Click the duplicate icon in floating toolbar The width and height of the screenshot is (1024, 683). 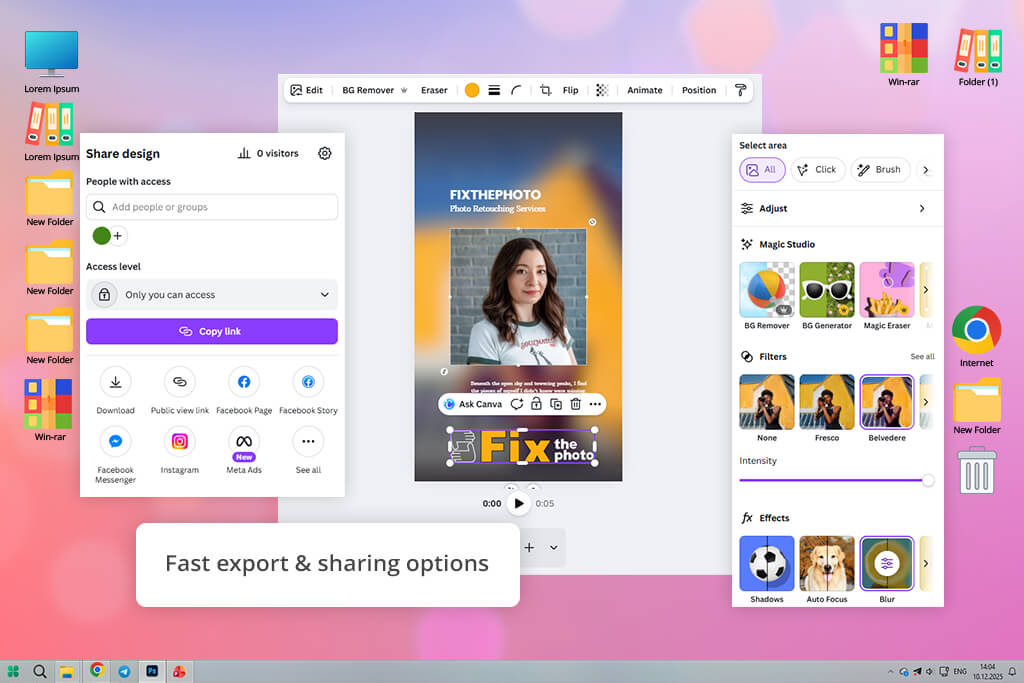point(556,404)
